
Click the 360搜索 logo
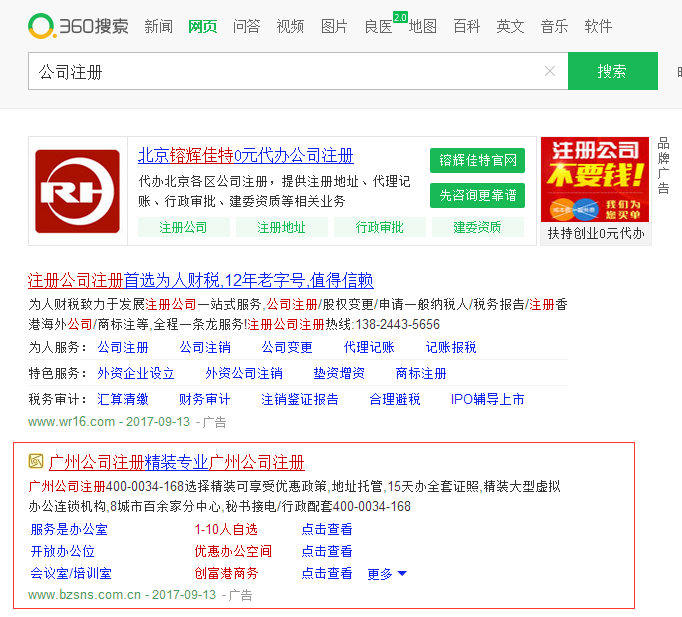[78, 26]
